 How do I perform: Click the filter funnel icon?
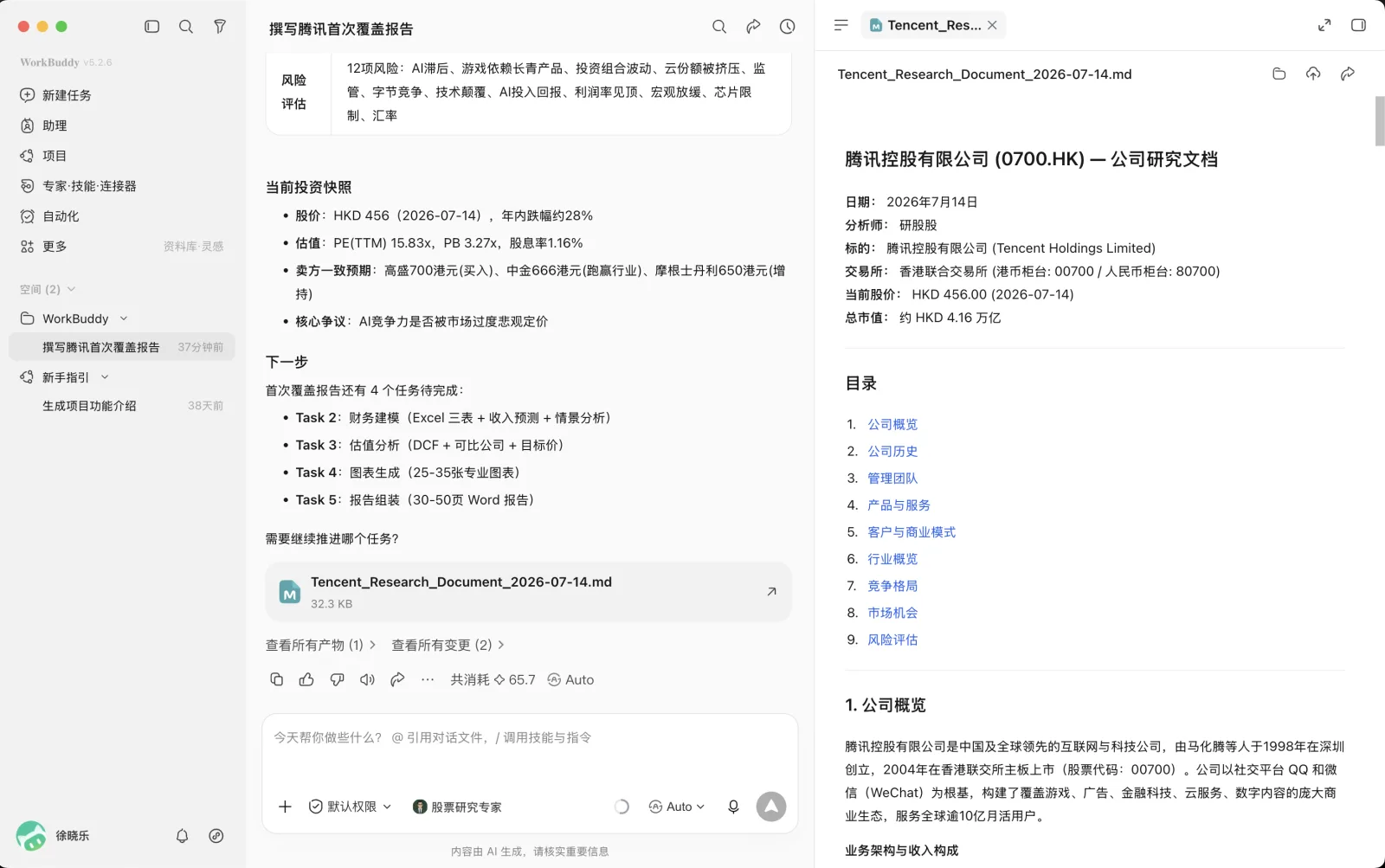point(220,27)
